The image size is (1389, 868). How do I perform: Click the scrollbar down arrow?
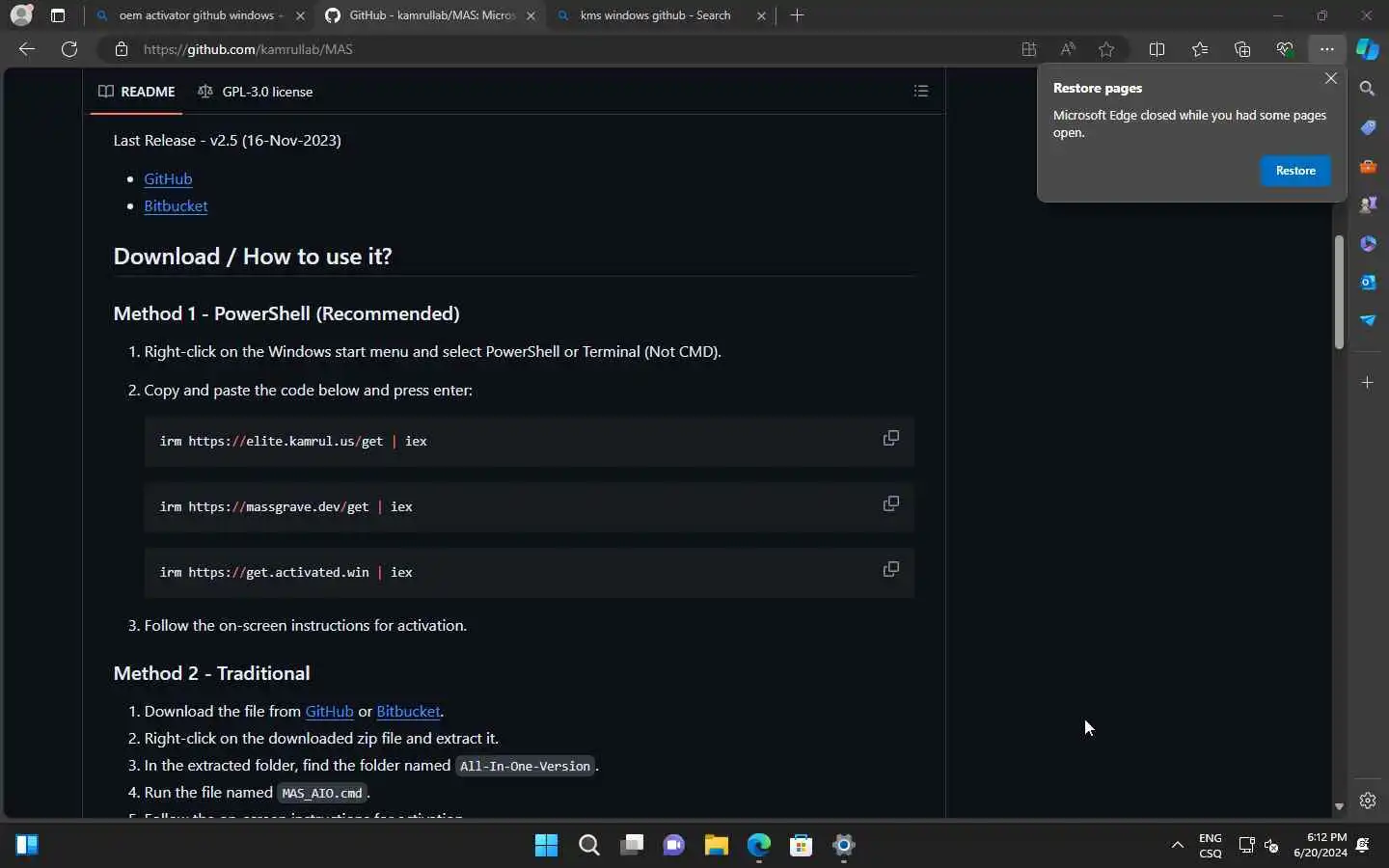(x=1339, y=806)
